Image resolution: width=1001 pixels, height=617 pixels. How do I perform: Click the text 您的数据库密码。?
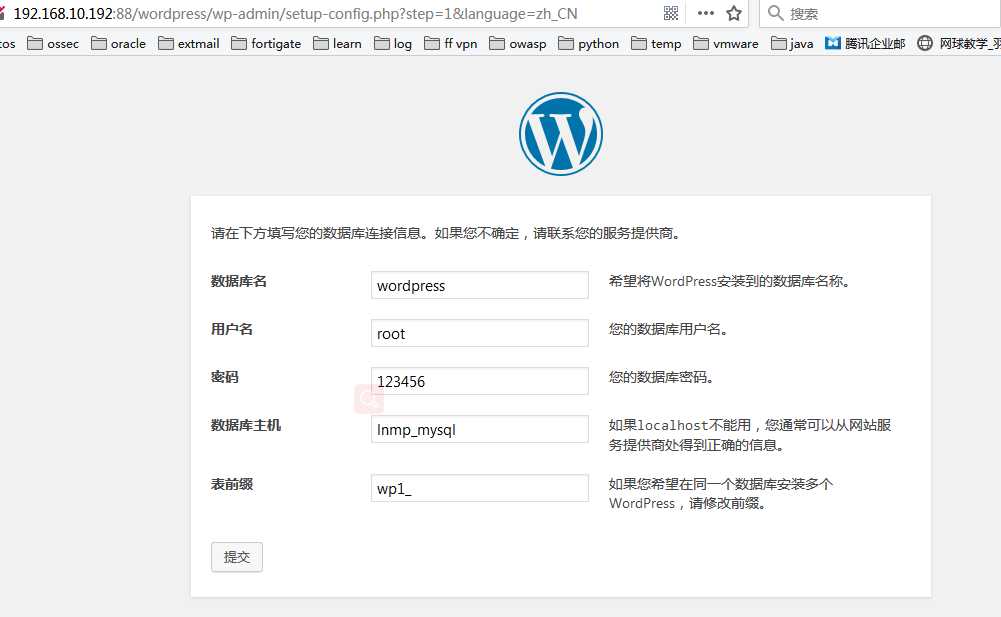(x=661, y=377)
